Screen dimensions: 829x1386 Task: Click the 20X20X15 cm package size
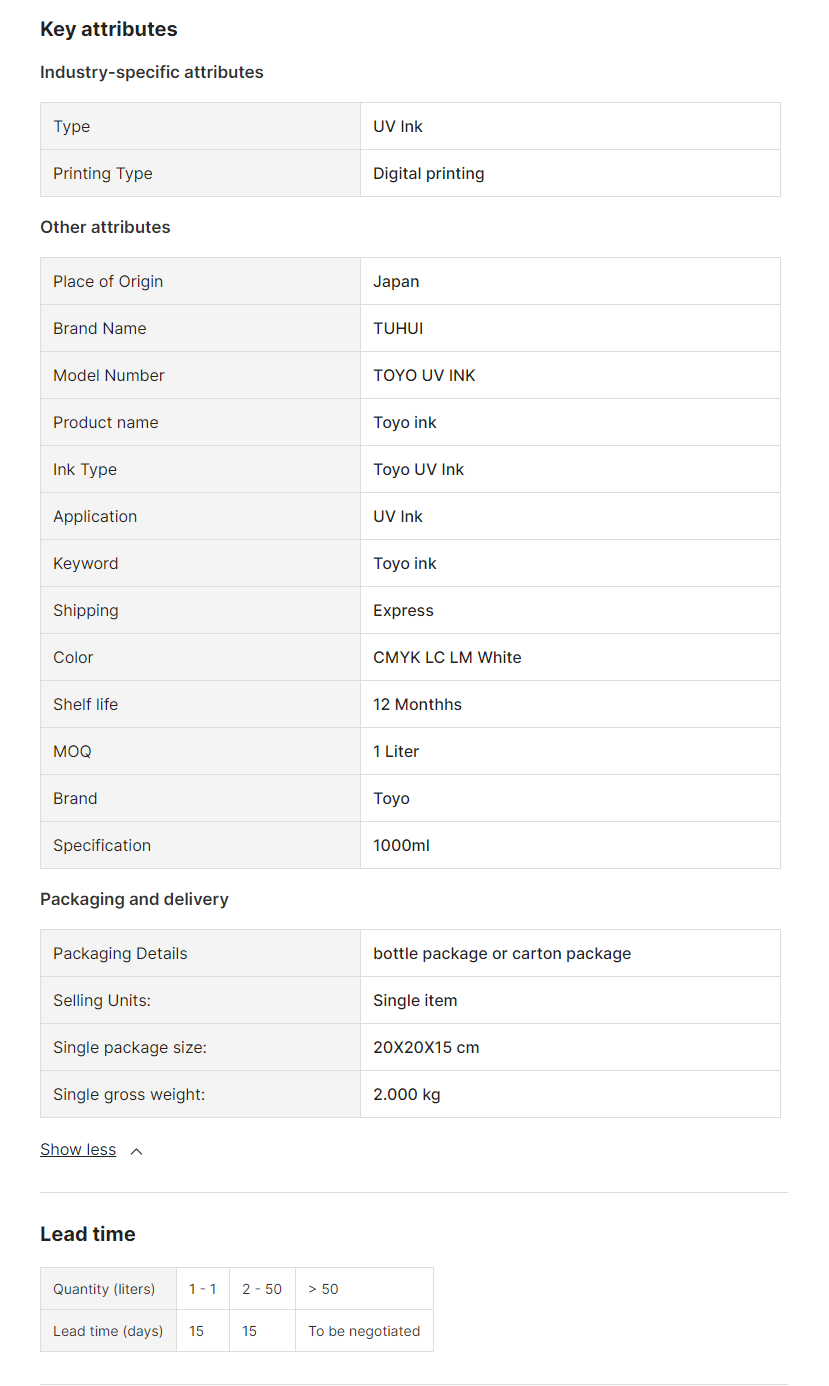426,1048
